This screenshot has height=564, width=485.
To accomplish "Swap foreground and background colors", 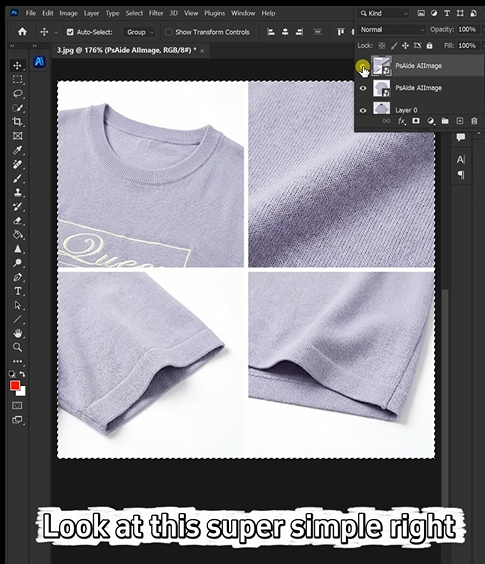I will 22,374.
